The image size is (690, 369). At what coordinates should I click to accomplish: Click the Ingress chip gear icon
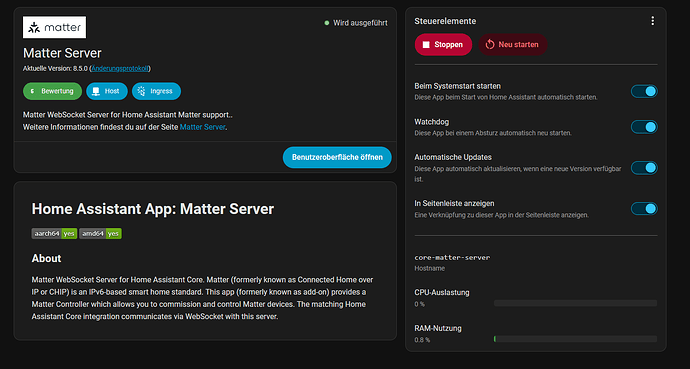tap(141, 91)
